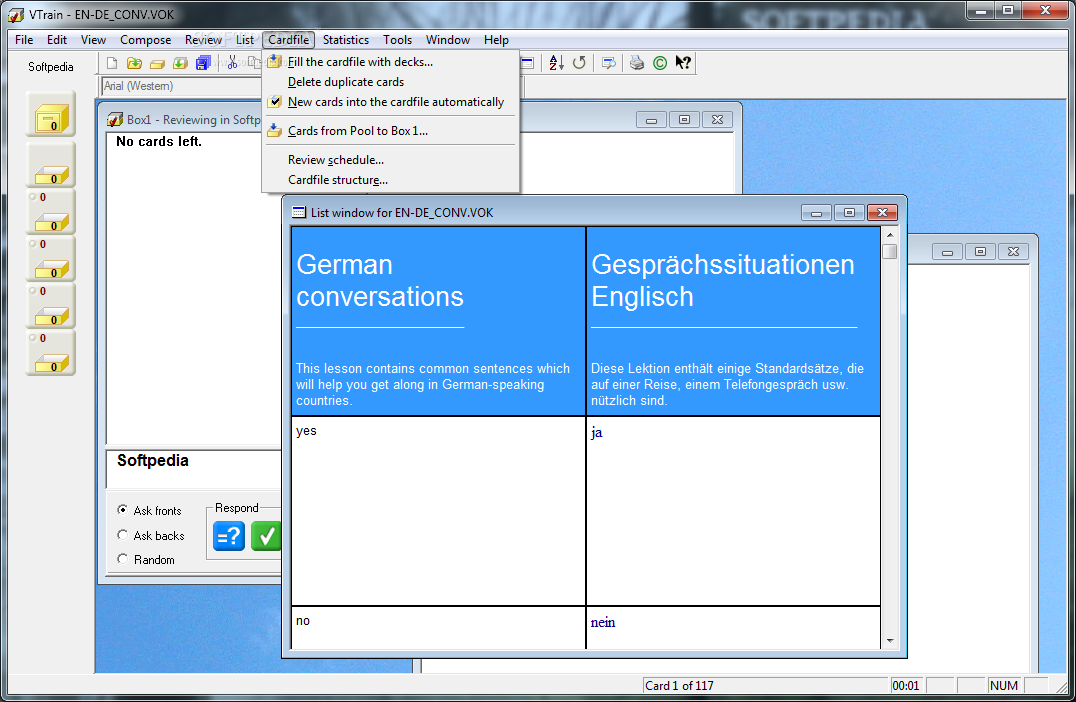Screen dimensions: 1076x702
Task: Choose Cards from Pool to Box 1
Action: pos(390,130)
